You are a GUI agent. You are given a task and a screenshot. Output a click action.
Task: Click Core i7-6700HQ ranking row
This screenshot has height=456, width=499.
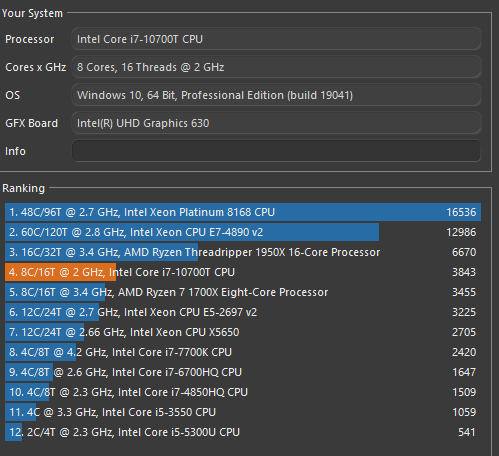click(x=243, y=372)
